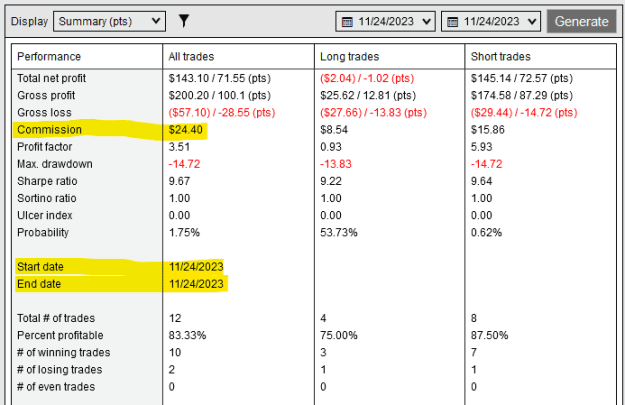This screenshot has height=405, width=625.
Task: Select the All trades column header
Action: (x=191, y=57)
